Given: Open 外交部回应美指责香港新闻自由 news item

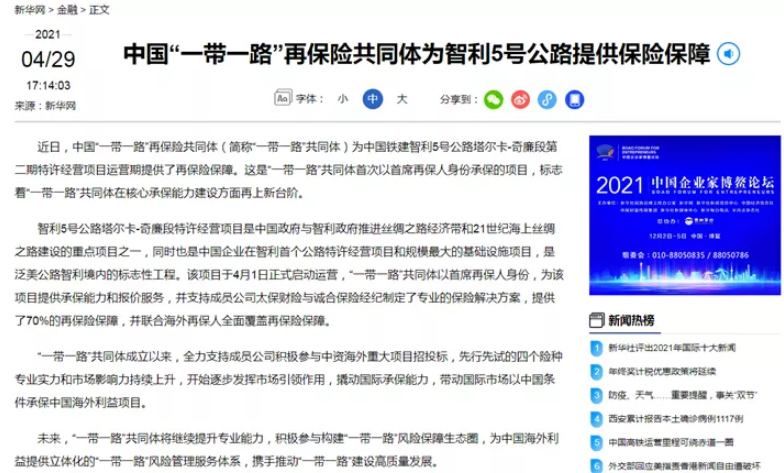Looking at the screenshot, I should [x=684, y=466].
